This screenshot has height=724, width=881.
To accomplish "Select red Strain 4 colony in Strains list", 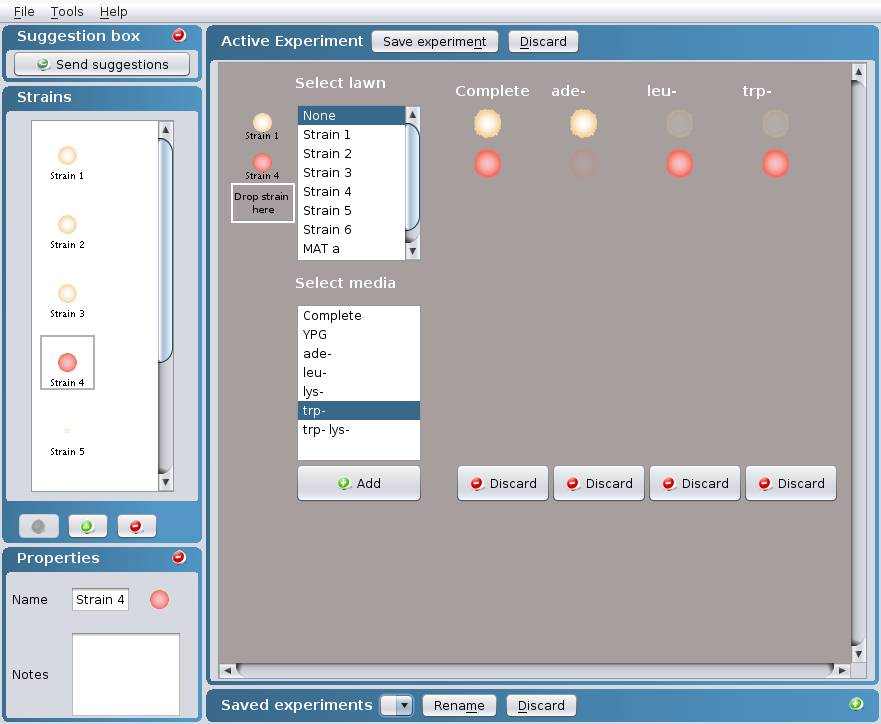I will (x=67, y=362).
